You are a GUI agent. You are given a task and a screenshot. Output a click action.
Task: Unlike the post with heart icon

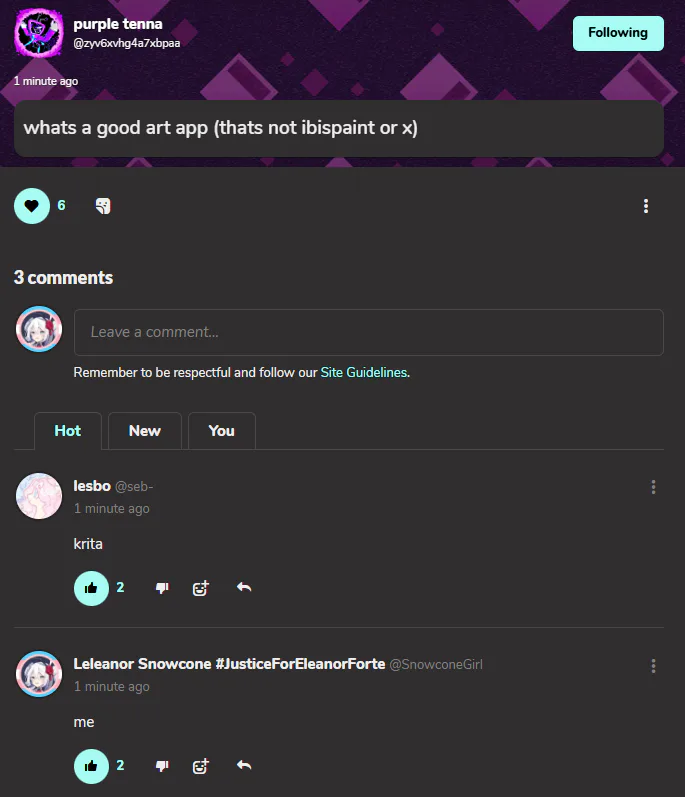[32, 206]
